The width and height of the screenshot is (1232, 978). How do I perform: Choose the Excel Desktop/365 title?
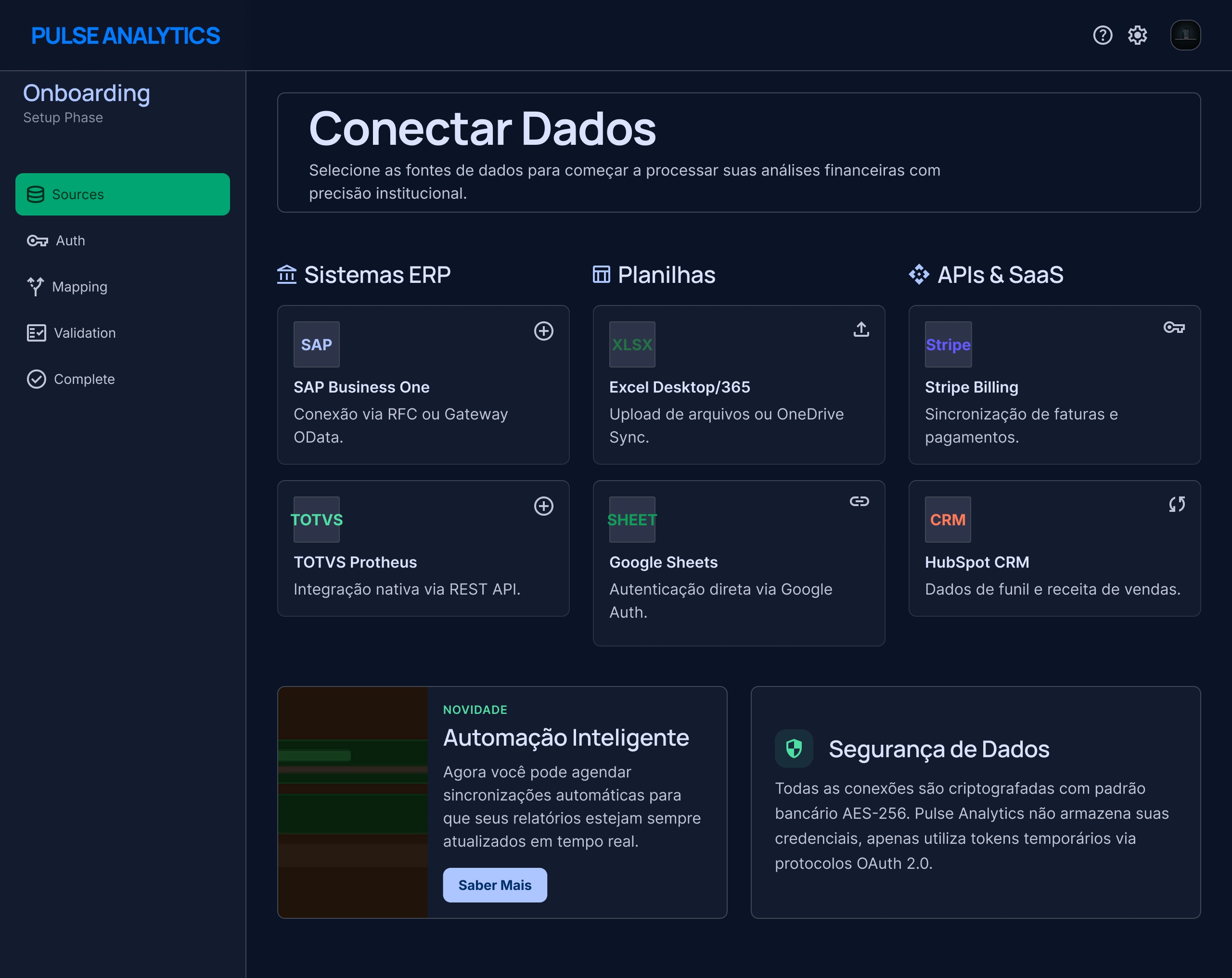pyautogui.click(x=680, y=387)
